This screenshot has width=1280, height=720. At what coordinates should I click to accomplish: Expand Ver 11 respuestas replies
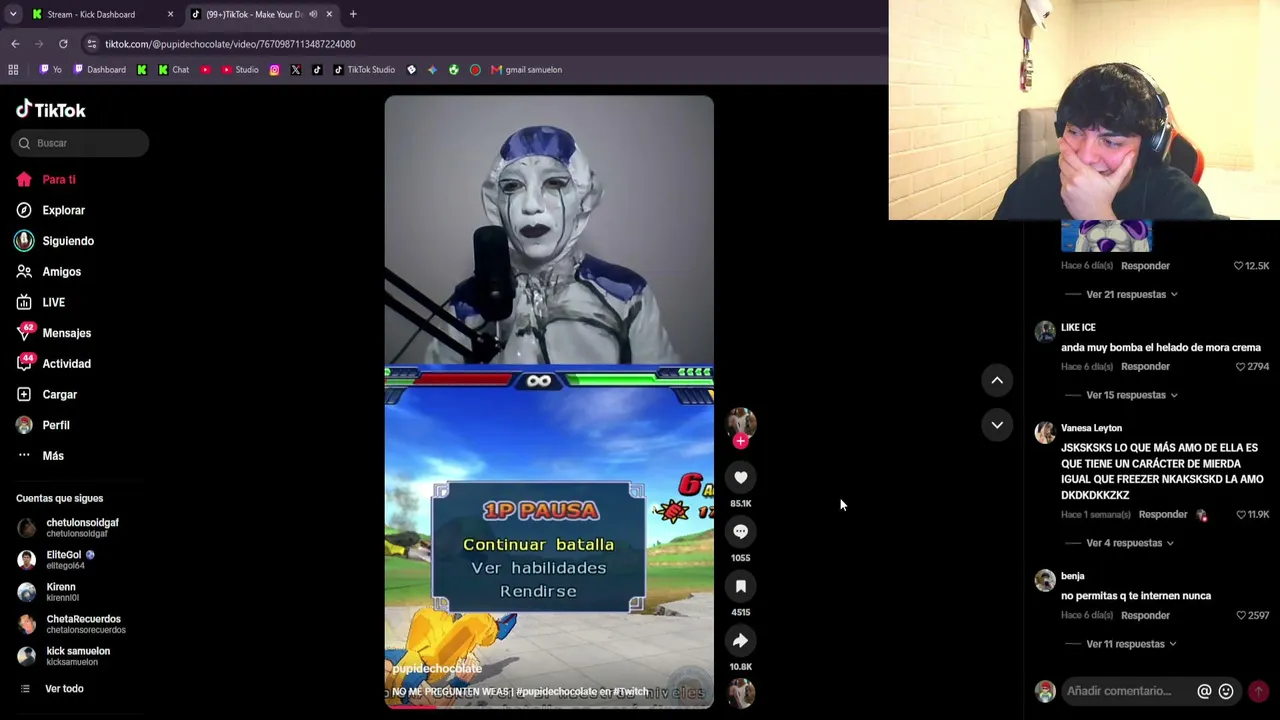pos(1131,644)
